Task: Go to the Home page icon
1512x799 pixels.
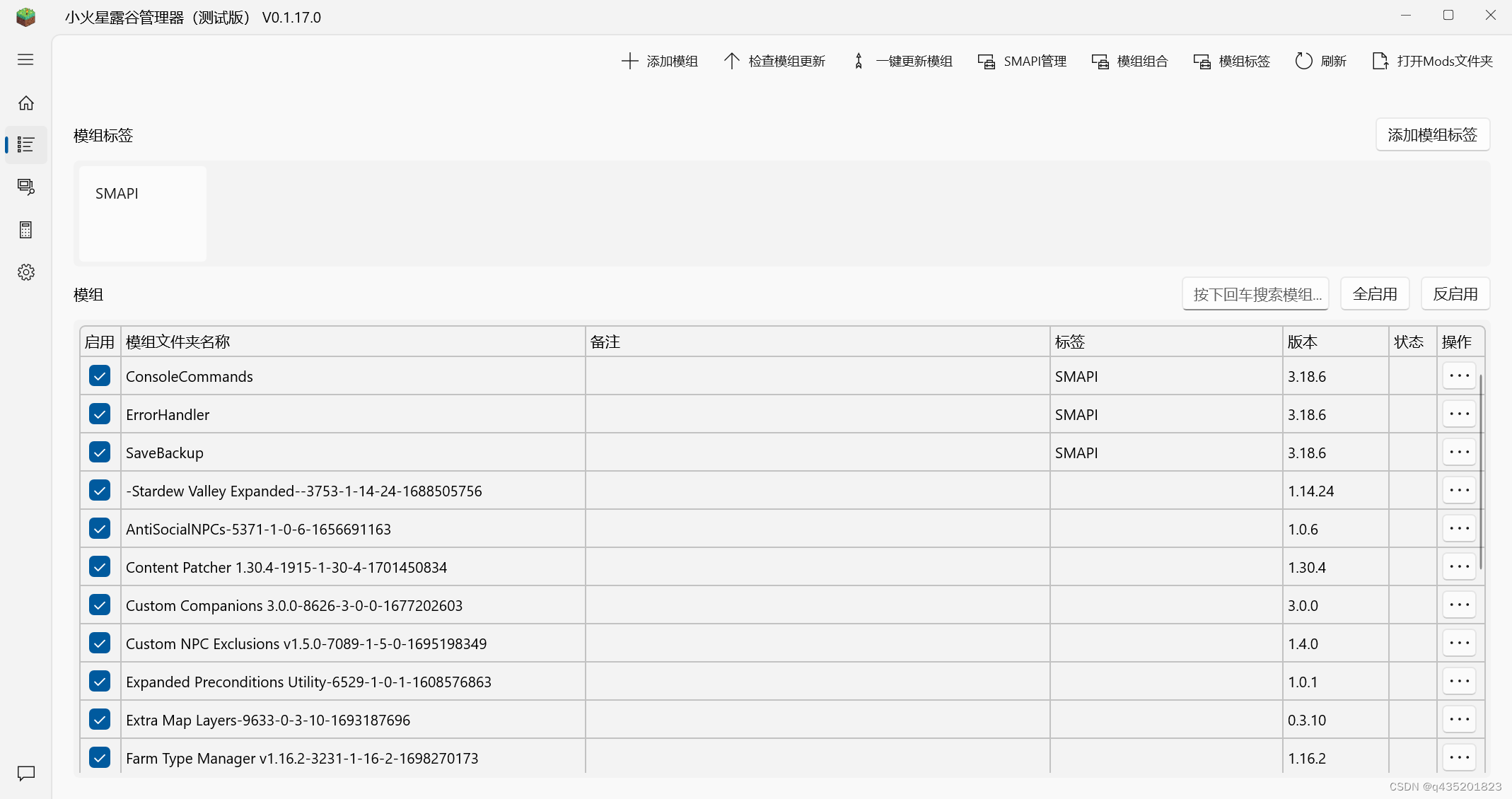Action: coord(26,103)
